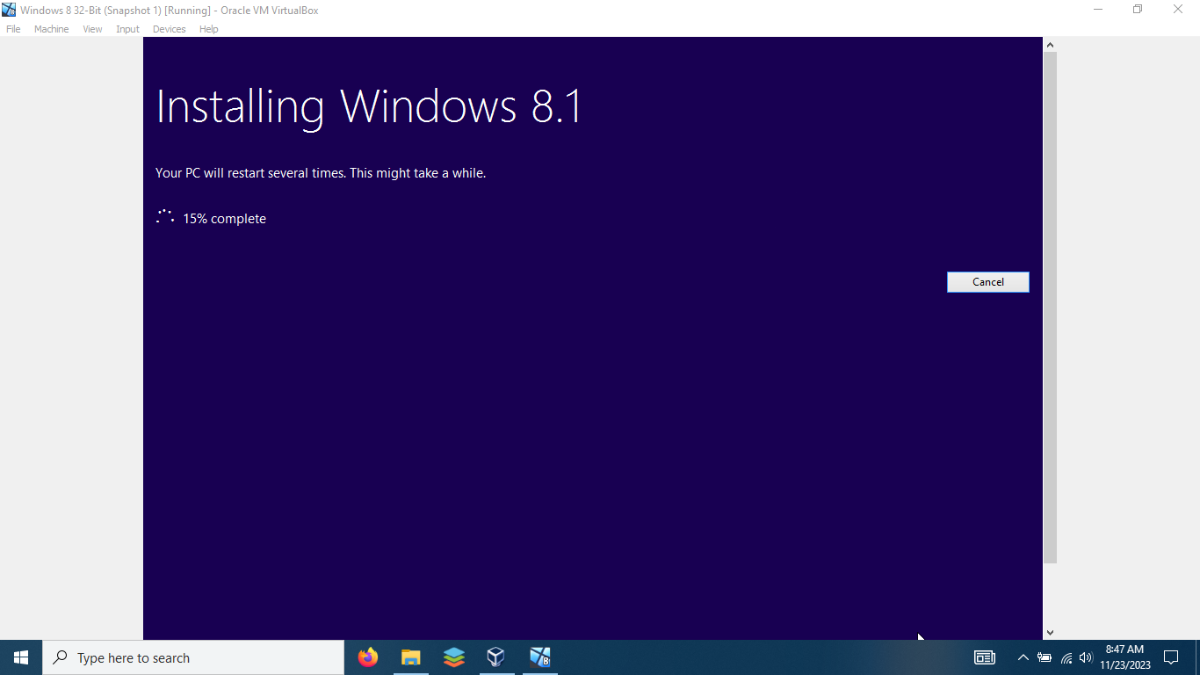Open the Devices menu
Image resolution: width=1200 pixels, height=675 pixels.
tap(169, 29)
